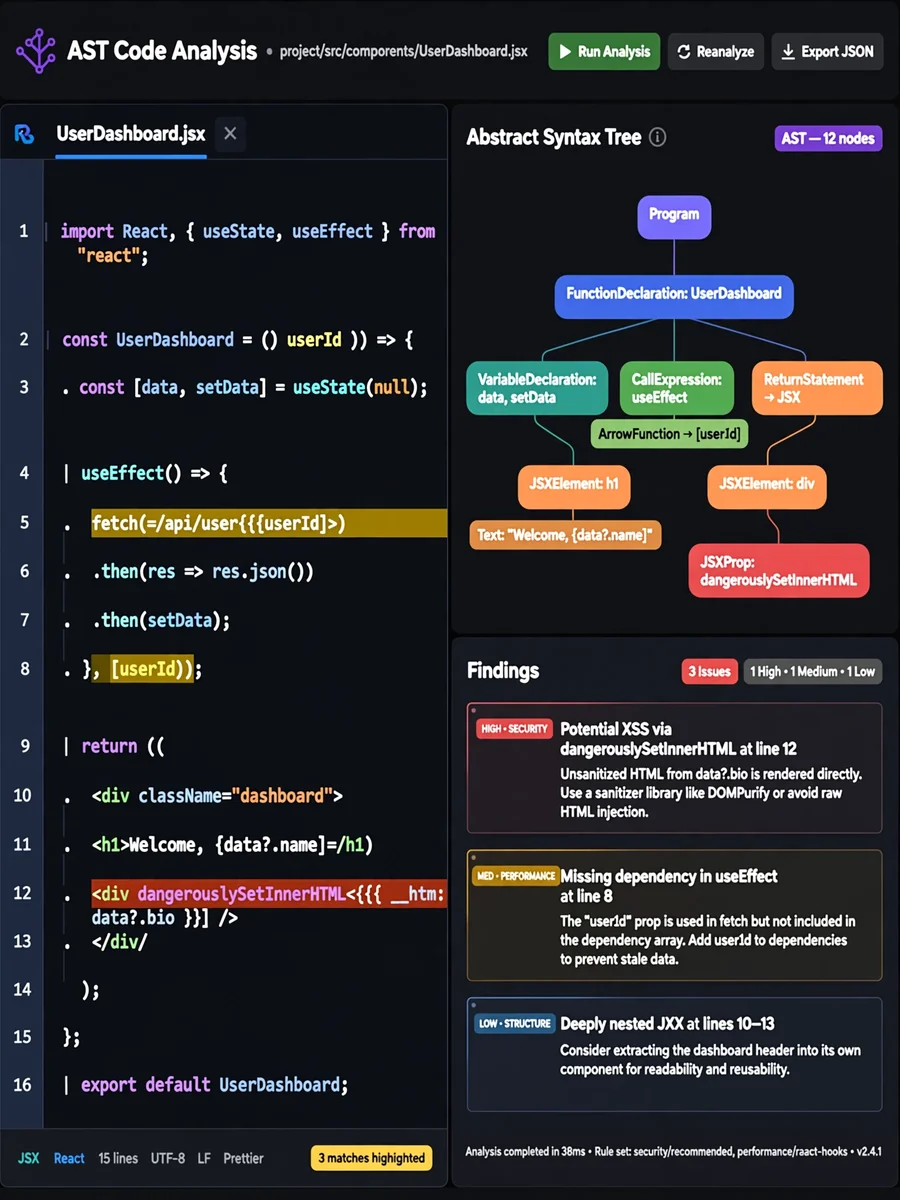Click the import React line of code
This screenshot has height=1200, width=900.
[x=248, y=243]
